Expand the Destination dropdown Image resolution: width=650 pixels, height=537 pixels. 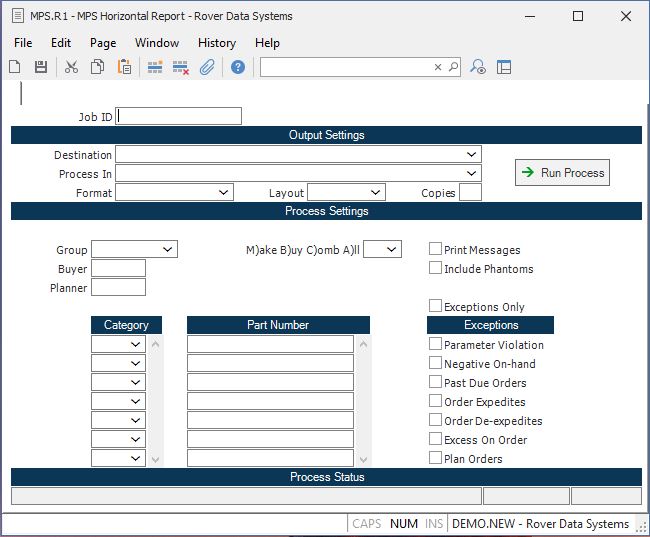pyautogui.click(x=471, y=155)
